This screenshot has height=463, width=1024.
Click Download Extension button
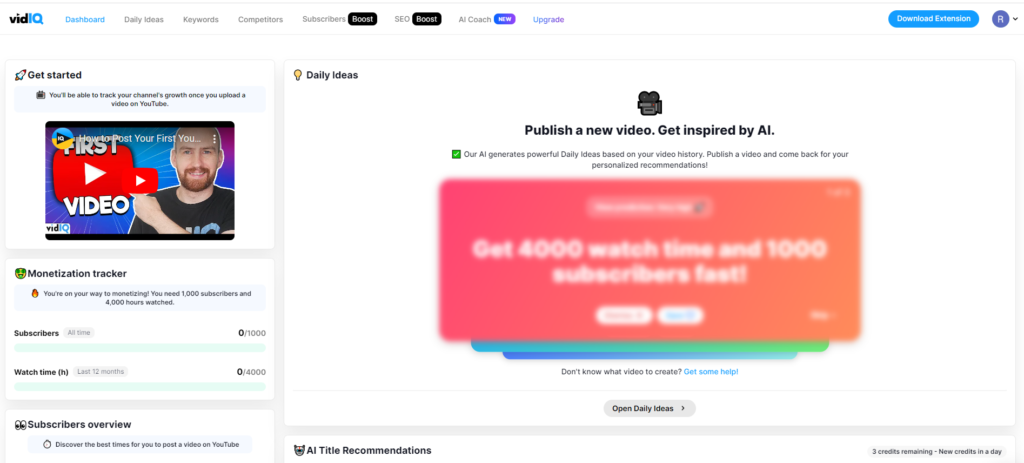[x=933, y=19]
